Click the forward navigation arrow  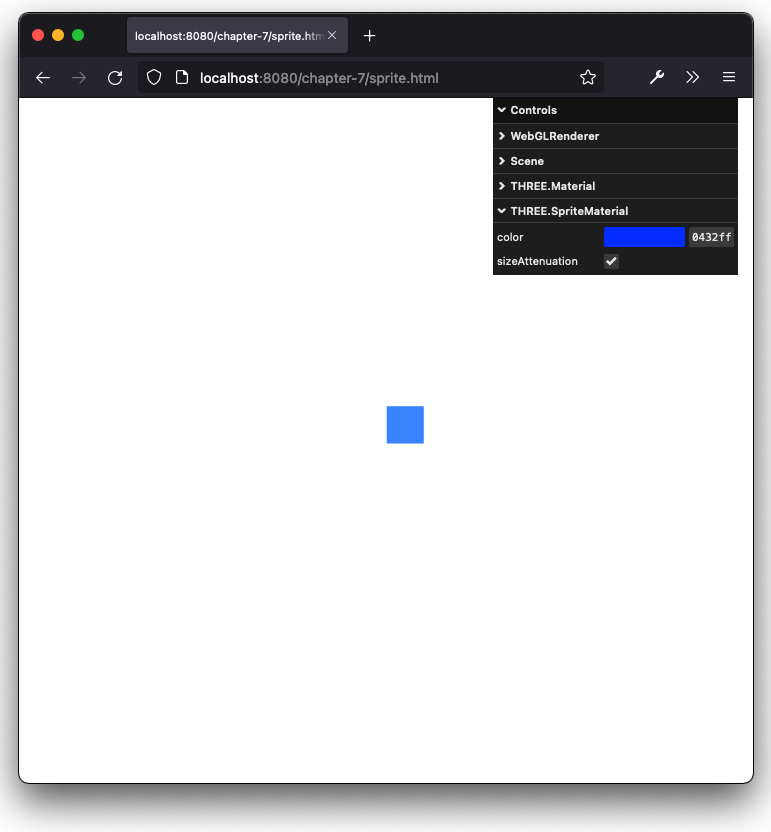(79, 78)
